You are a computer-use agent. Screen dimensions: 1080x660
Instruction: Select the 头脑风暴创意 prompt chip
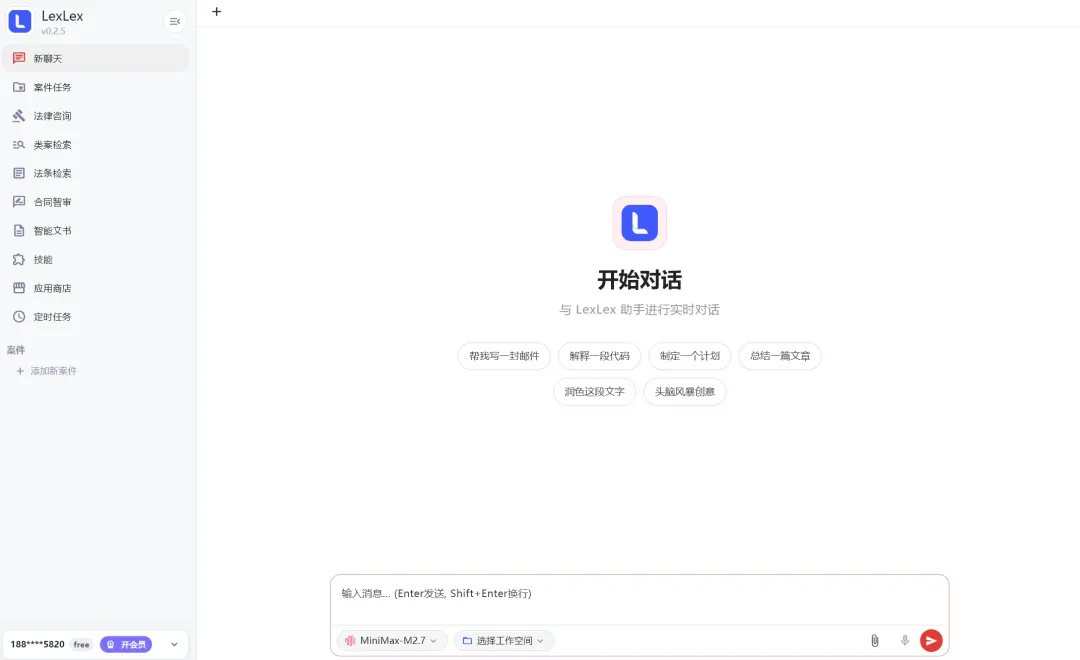point(685,391)
